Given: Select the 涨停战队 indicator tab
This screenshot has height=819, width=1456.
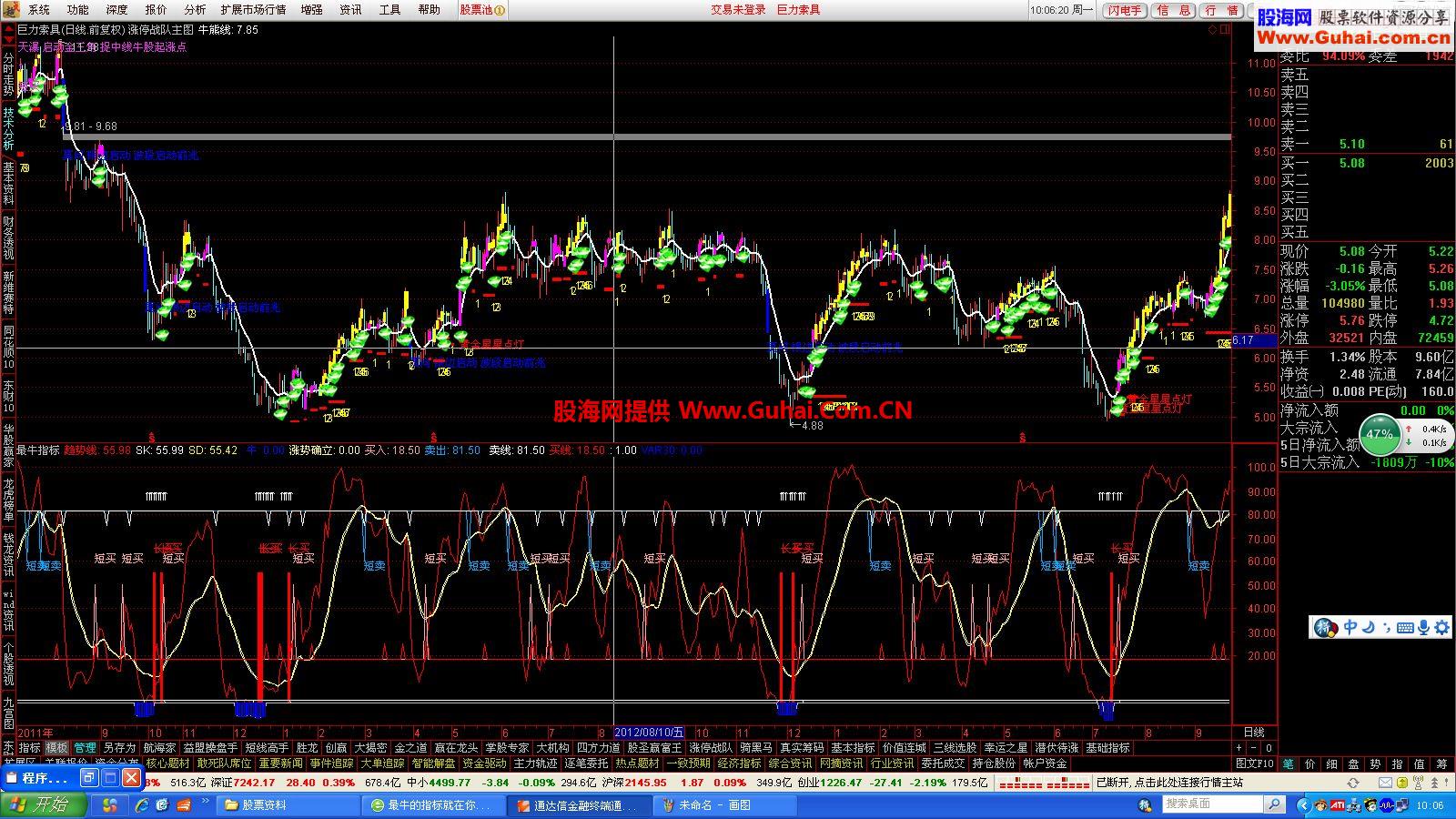Looking at the screenshot, I should [711, 748].
